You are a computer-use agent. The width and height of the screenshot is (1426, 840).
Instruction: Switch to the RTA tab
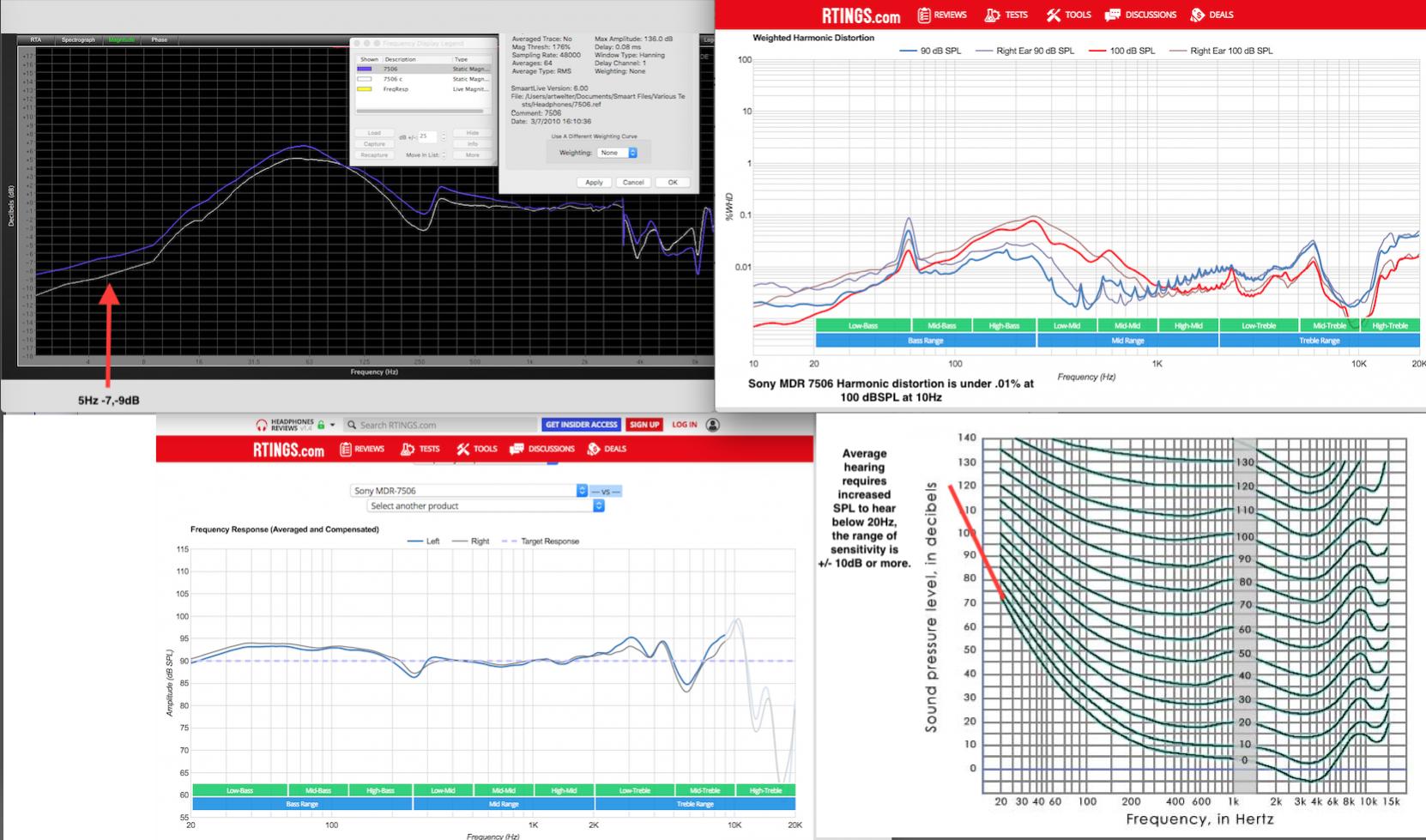(x=36, y=39)
